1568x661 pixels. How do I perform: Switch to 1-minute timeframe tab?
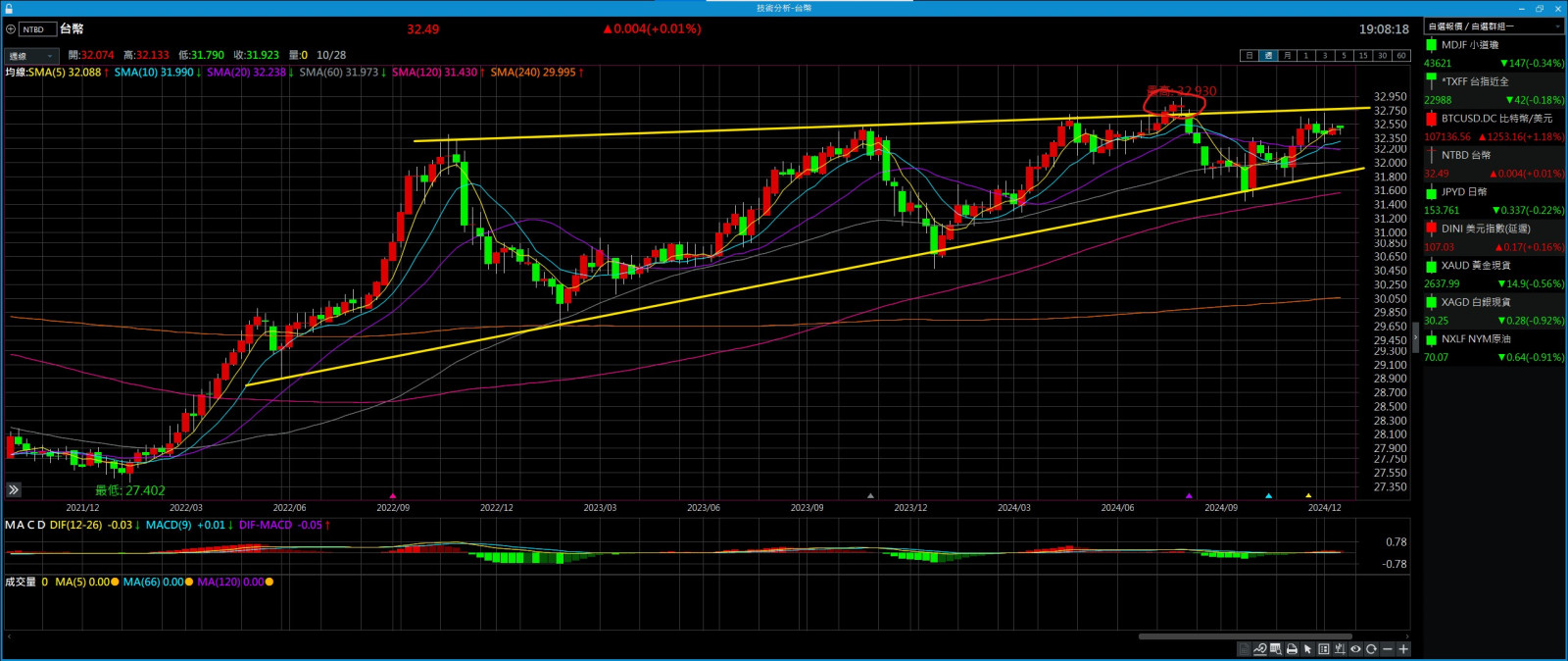(x=1305, y=56)
